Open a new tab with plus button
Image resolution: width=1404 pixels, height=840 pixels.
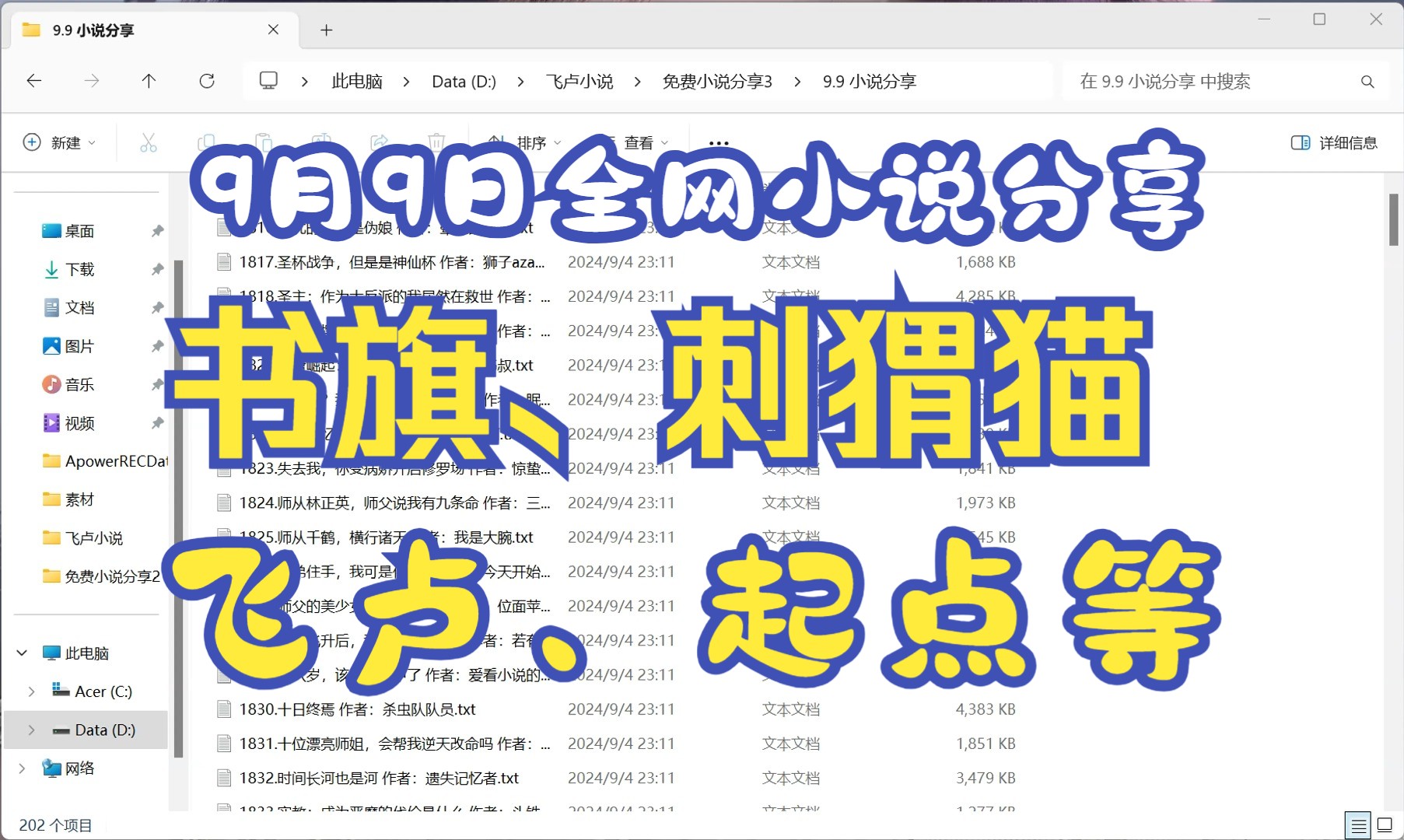click(327, 30)
